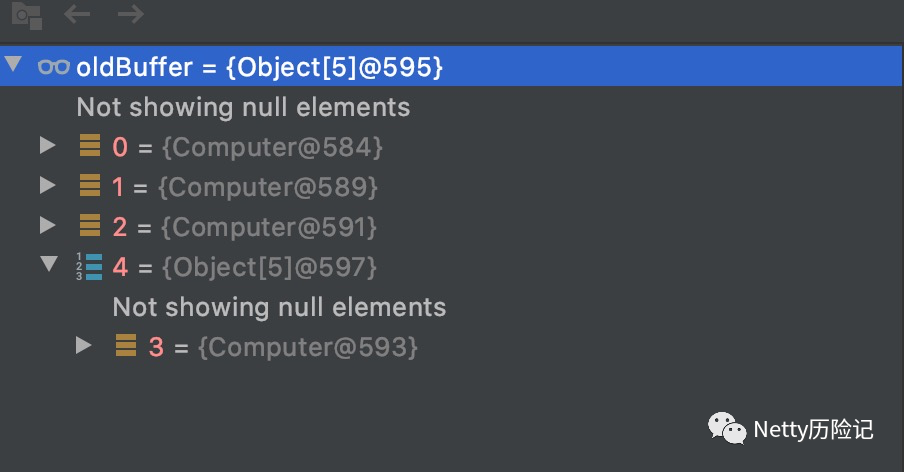This screenshot has width=904, height=472.
Task: Click the field icon for element 3
Action: (126, 347)
